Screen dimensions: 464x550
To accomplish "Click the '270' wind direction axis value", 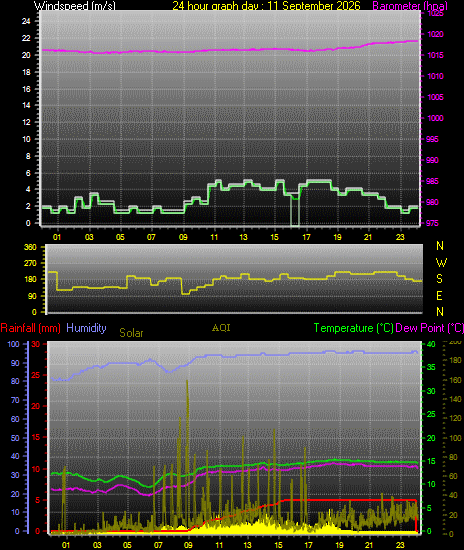I will click(30, 263).
